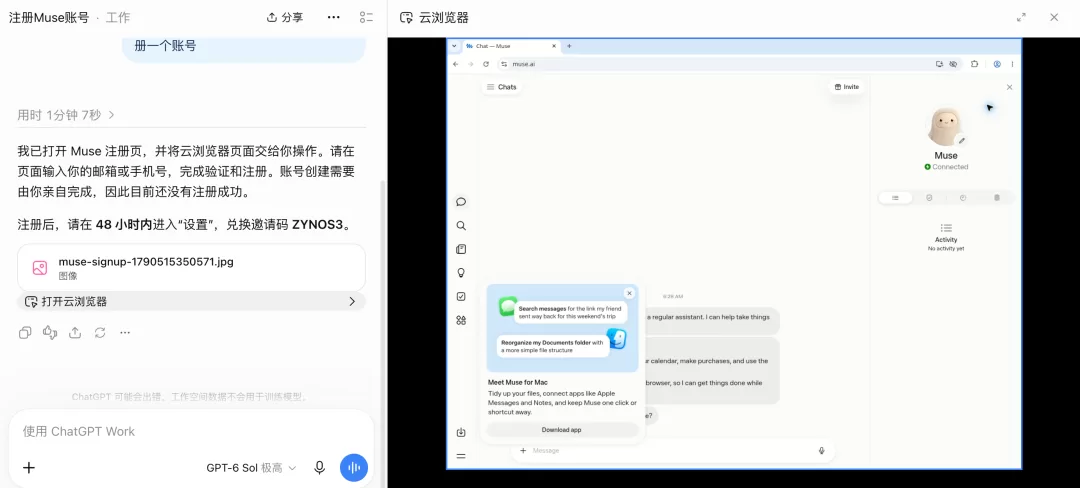Go forward in the cloud browser
This screenshot has width=1080, height=488.
point(471,64)
